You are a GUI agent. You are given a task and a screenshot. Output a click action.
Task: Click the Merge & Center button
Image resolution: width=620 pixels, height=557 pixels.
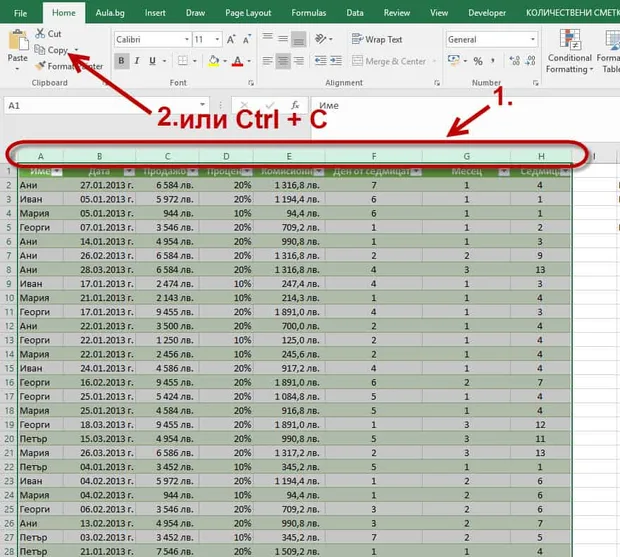pyautogui.click(x=389, y=61)
